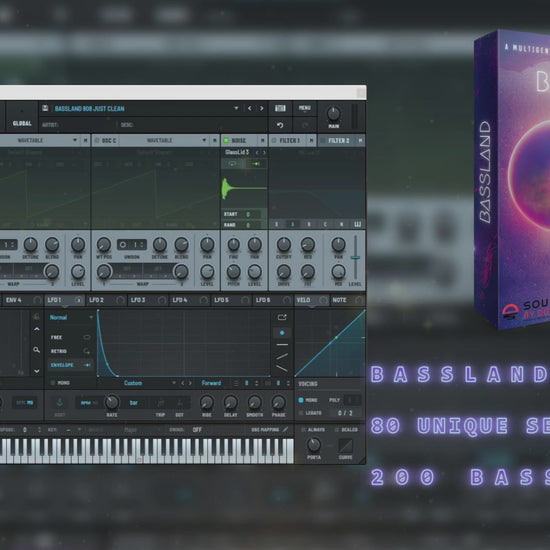
Task: Toggle the noise one-shot arrow icon
Action: pyautogui.click(x=256, y=164)
